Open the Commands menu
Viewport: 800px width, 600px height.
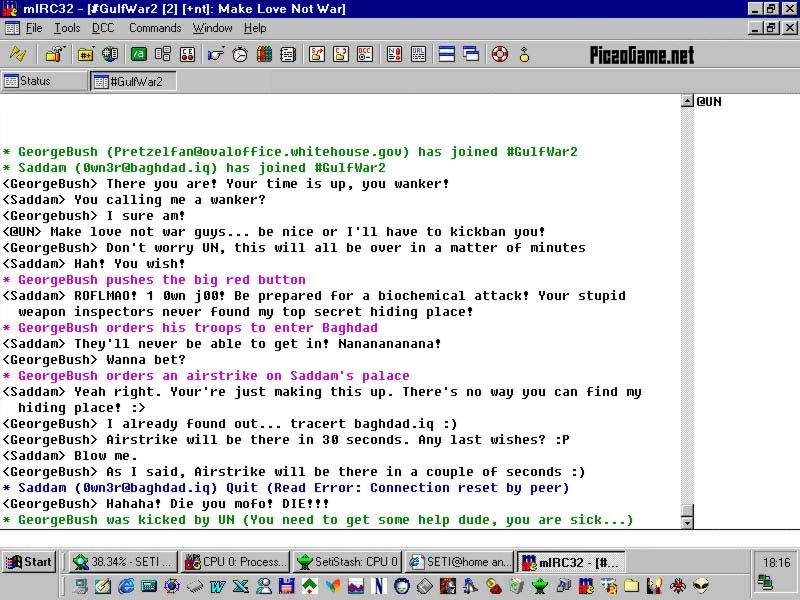click(155, 28)
